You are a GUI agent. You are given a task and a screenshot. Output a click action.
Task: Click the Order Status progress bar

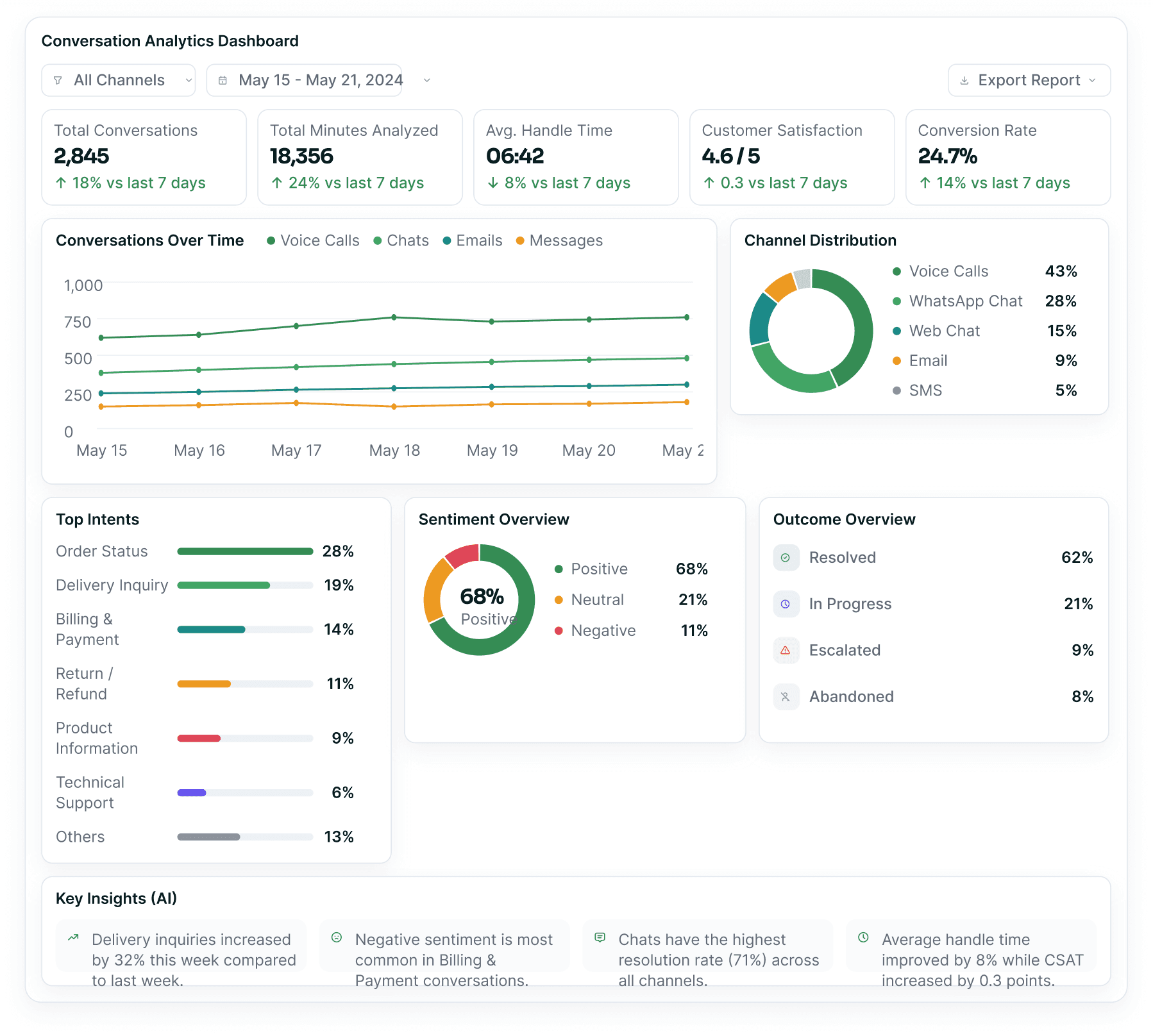point(245,551)
